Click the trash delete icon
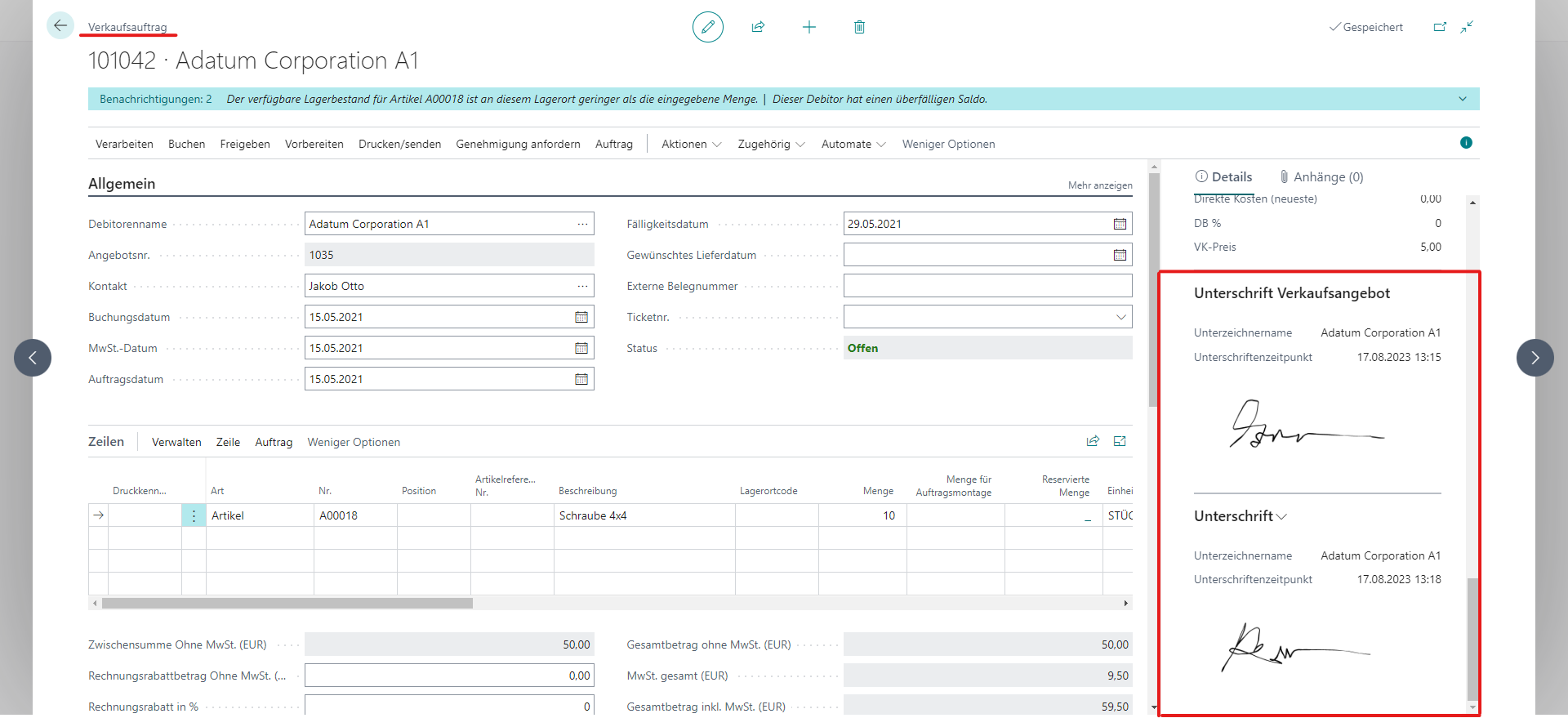The height and width of the screenshot is (718, 1568). pyautogui.click(x=859, y=27)
